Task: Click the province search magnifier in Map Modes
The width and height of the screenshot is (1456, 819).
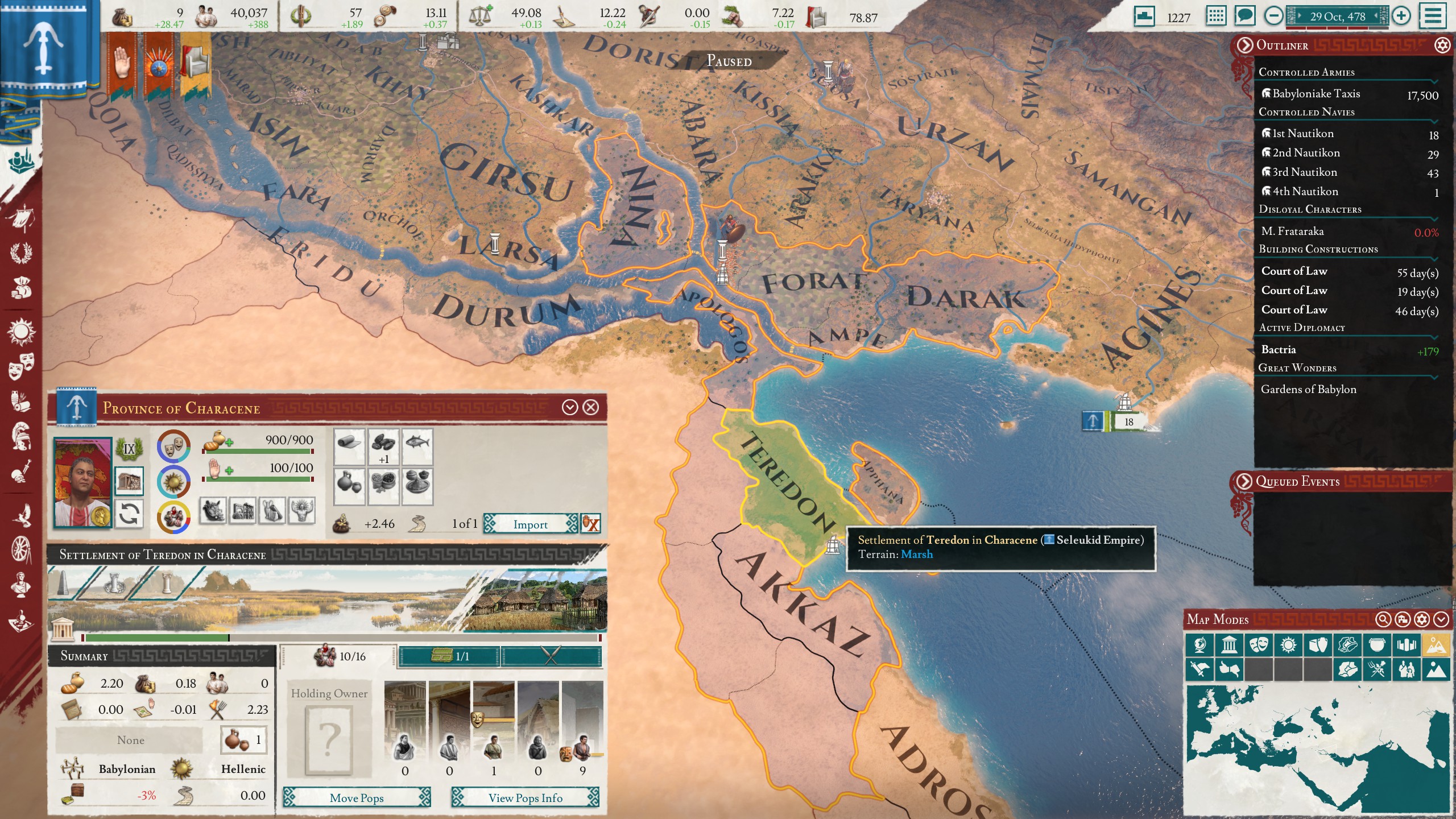Action: tap(1383, 619)
